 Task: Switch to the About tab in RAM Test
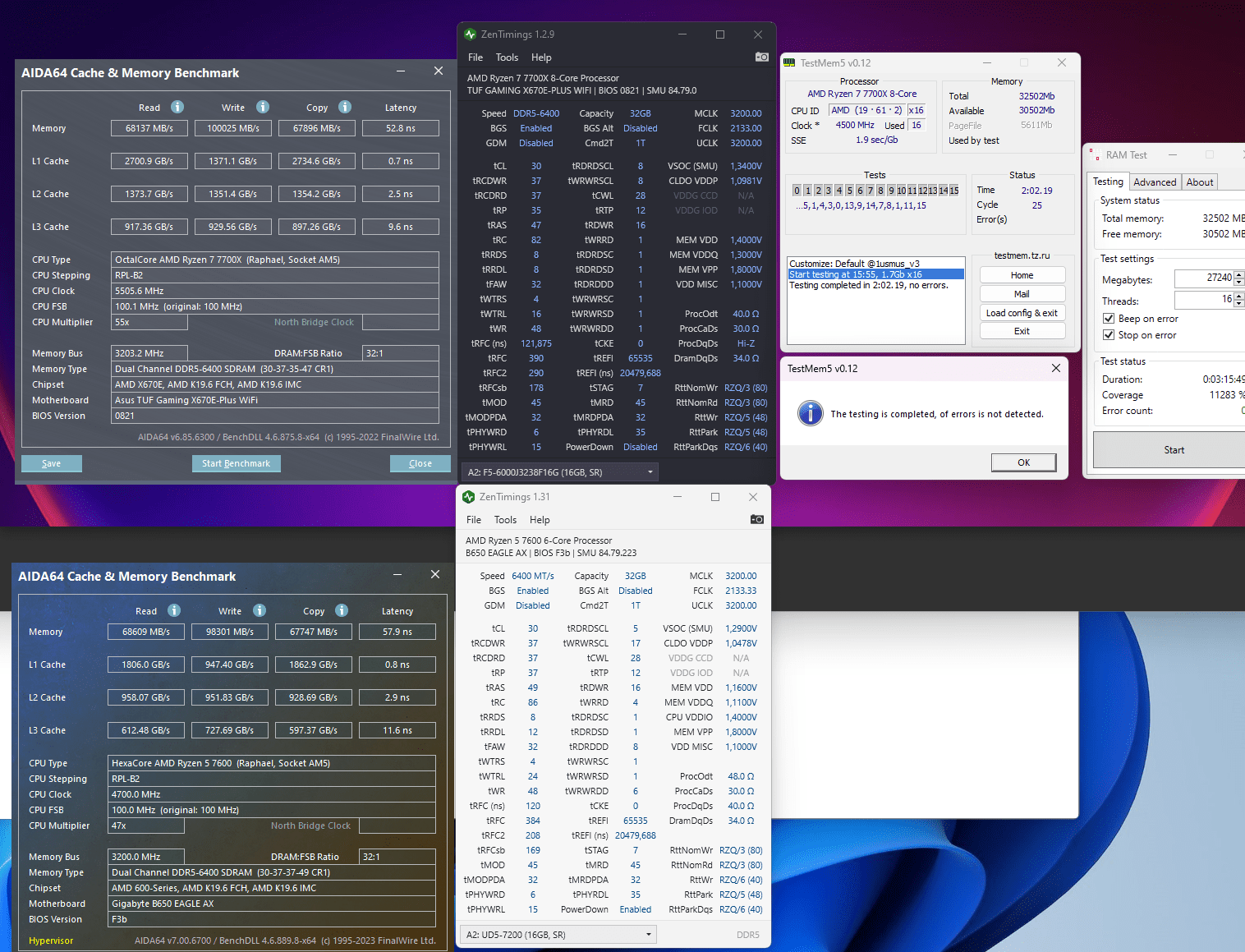(x=1199, y=182)
